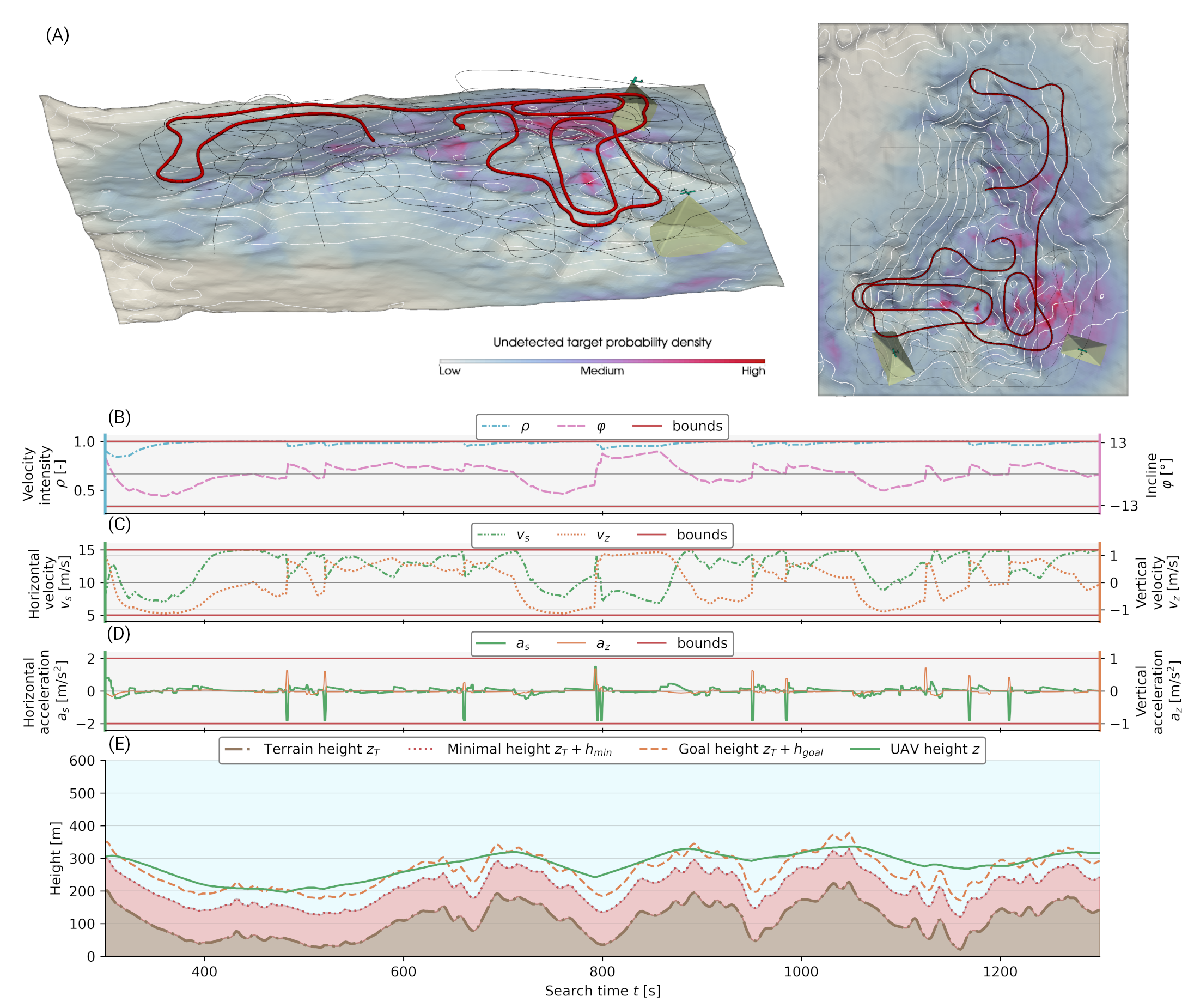Click the 'Horizontal velocity' axis label
The image size is (1194, 1008).
(50, 584)
